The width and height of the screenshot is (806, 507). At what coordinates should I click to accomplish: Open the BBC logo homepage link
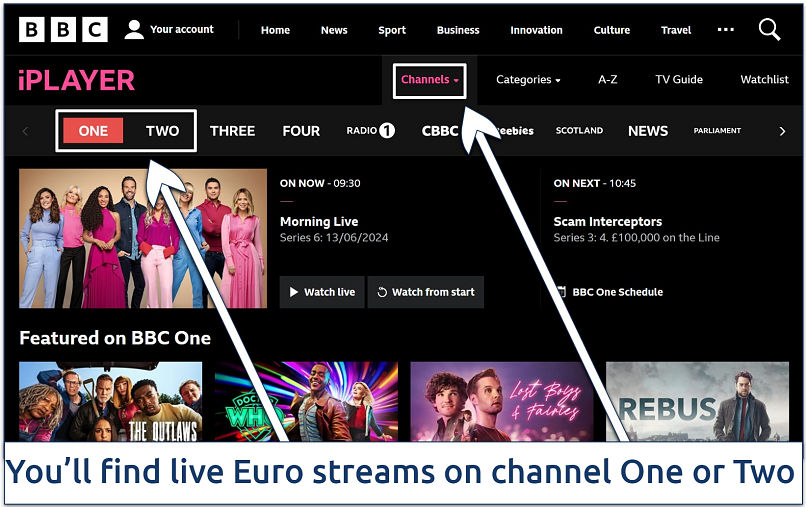[63, 29]
